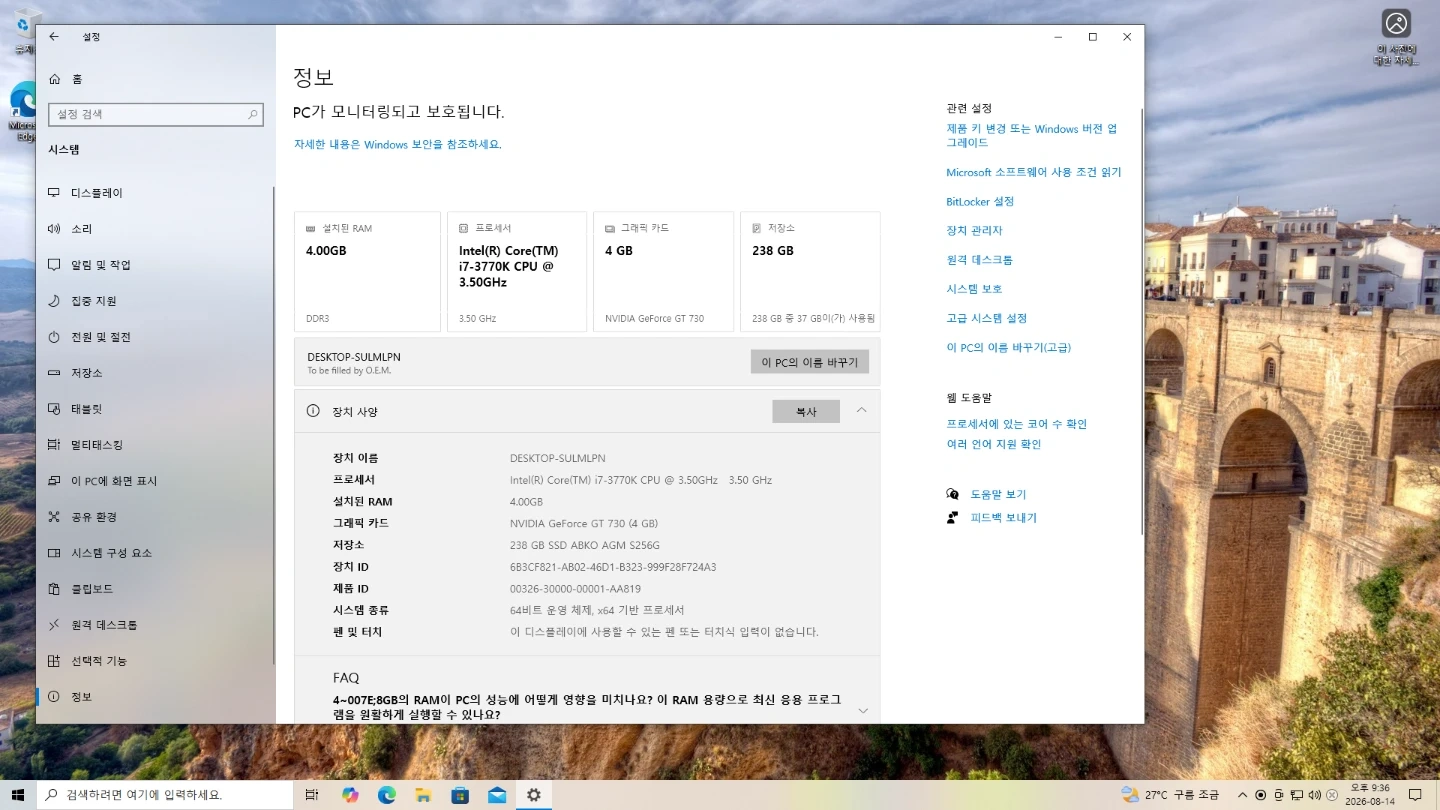Click the 공유 환경 sidebar icon
This screenshot has height=810, width=1440.
(54, 517)
